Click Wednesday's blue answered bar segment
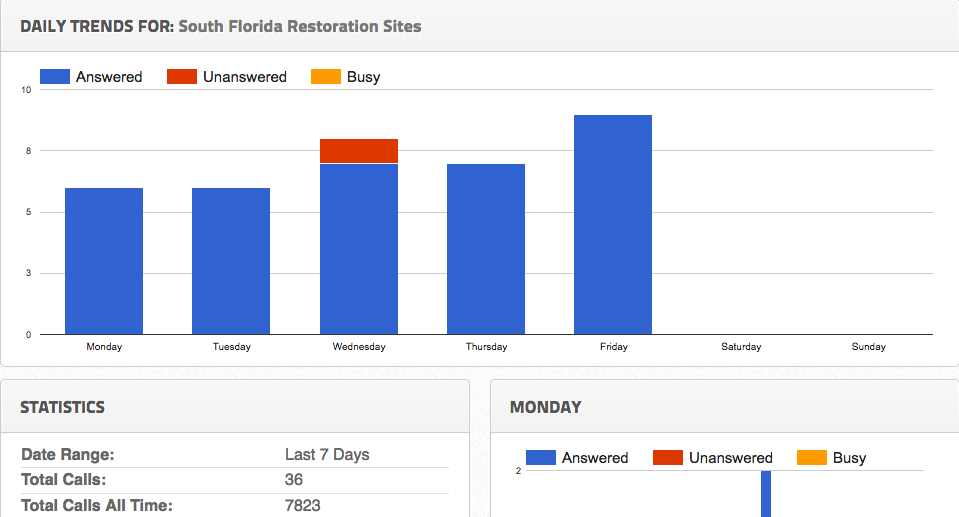Image resolution: width=959 pixels, height=517 pixels. pyautogui.click(x=359, y=249)
